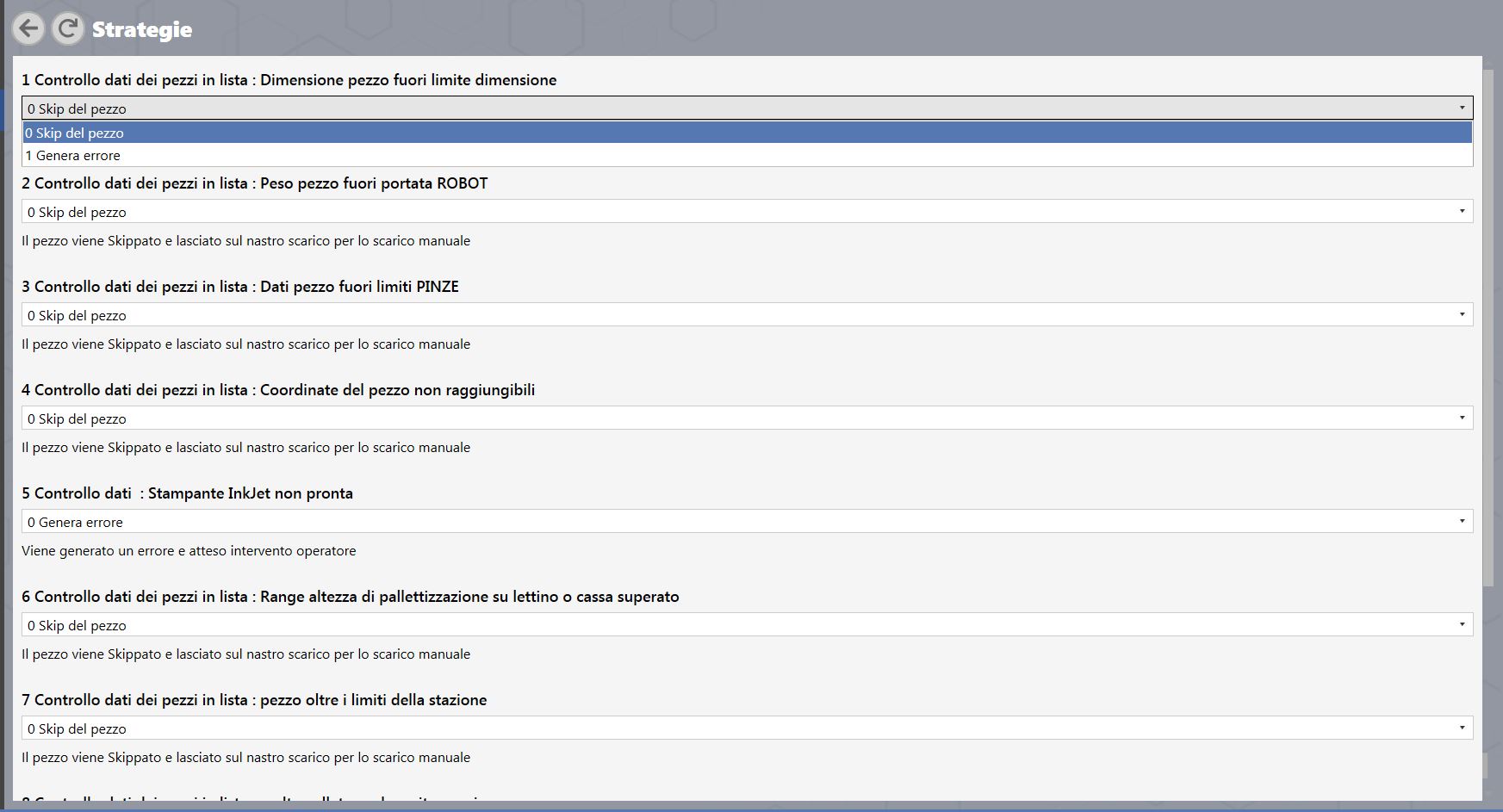Screen dimensions: 1503x812
Task: Click the dropdown arrow of strategy 7 combo box
Action: pos(1462,728)
